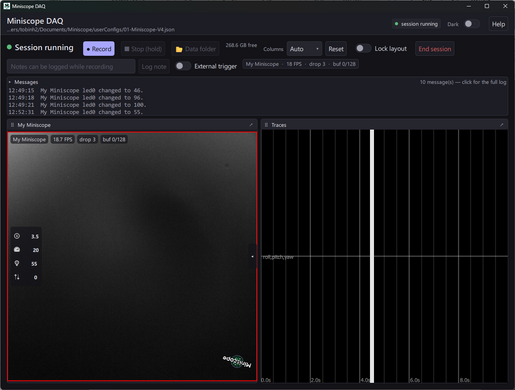515x390 pixels.
Task: Click the notes input field
Action: [71, 66]
